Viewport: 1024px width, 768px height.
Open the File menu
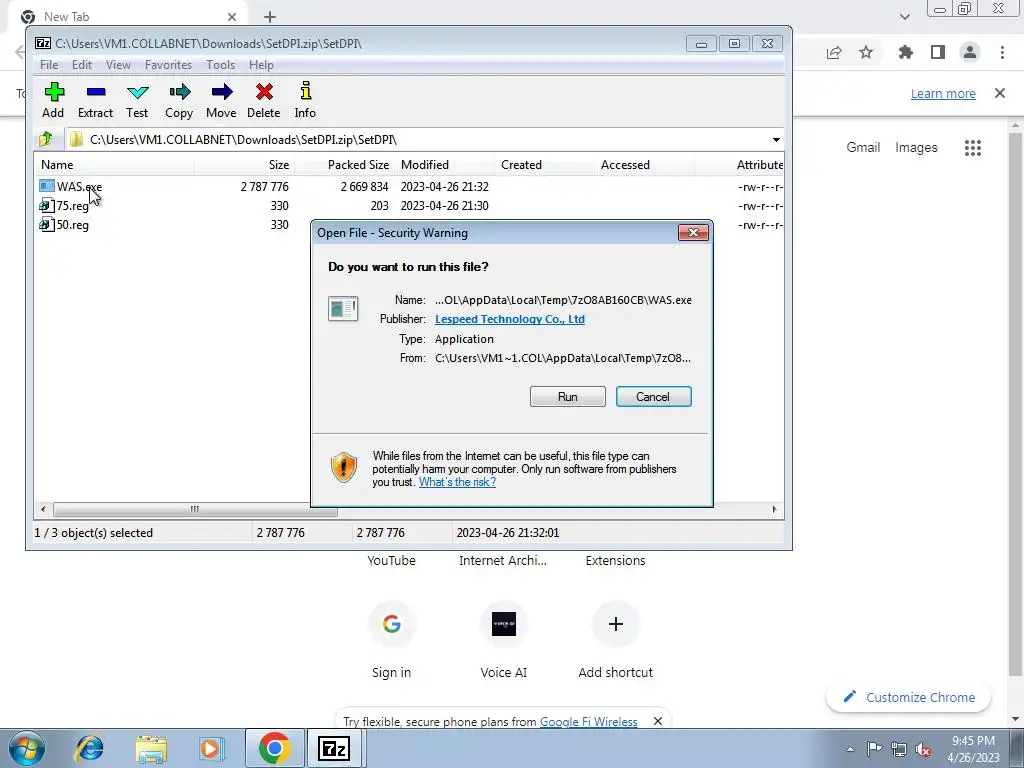click(49, 65)
